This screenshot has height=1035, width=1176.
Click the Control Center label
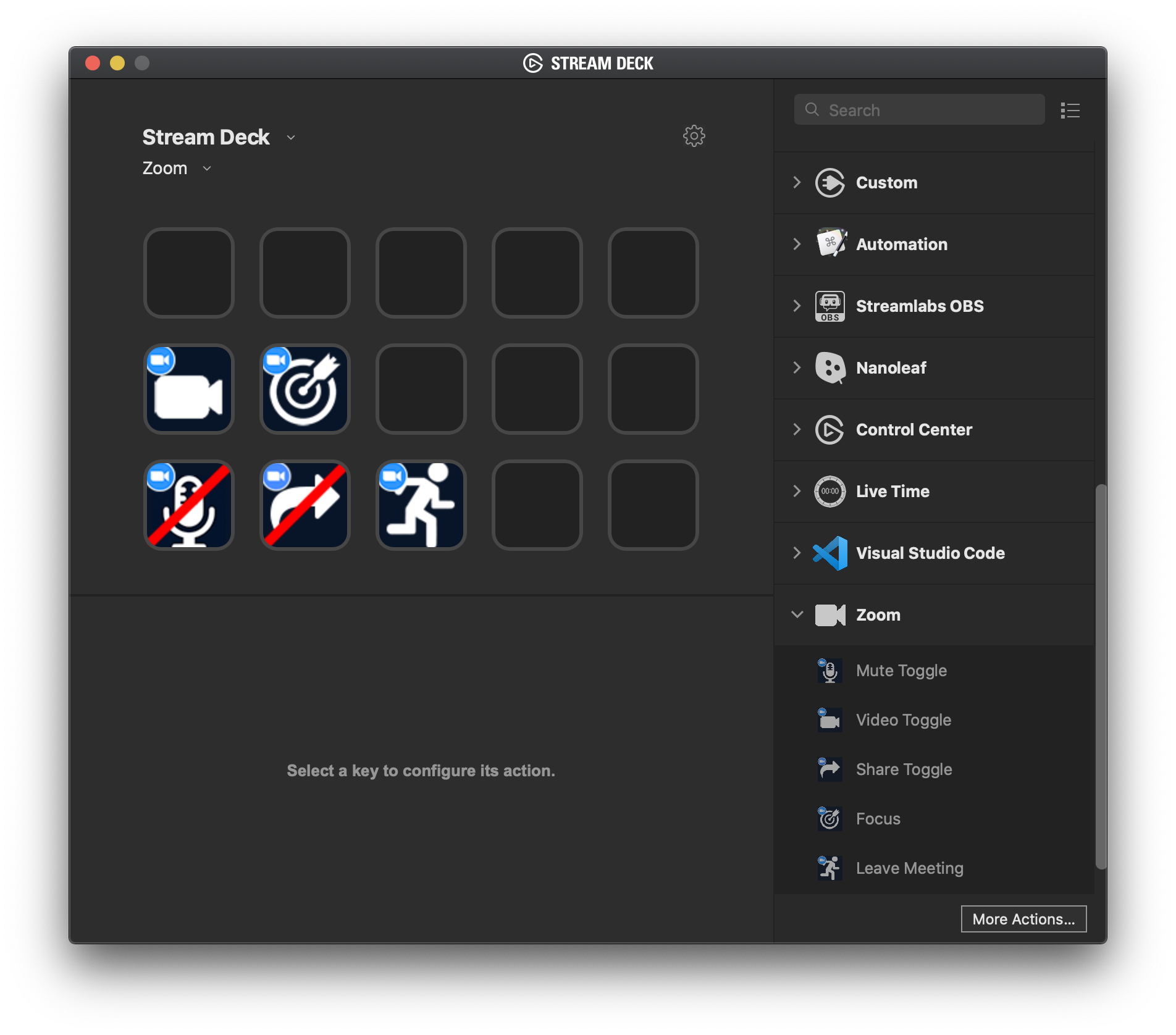(914, 430)
